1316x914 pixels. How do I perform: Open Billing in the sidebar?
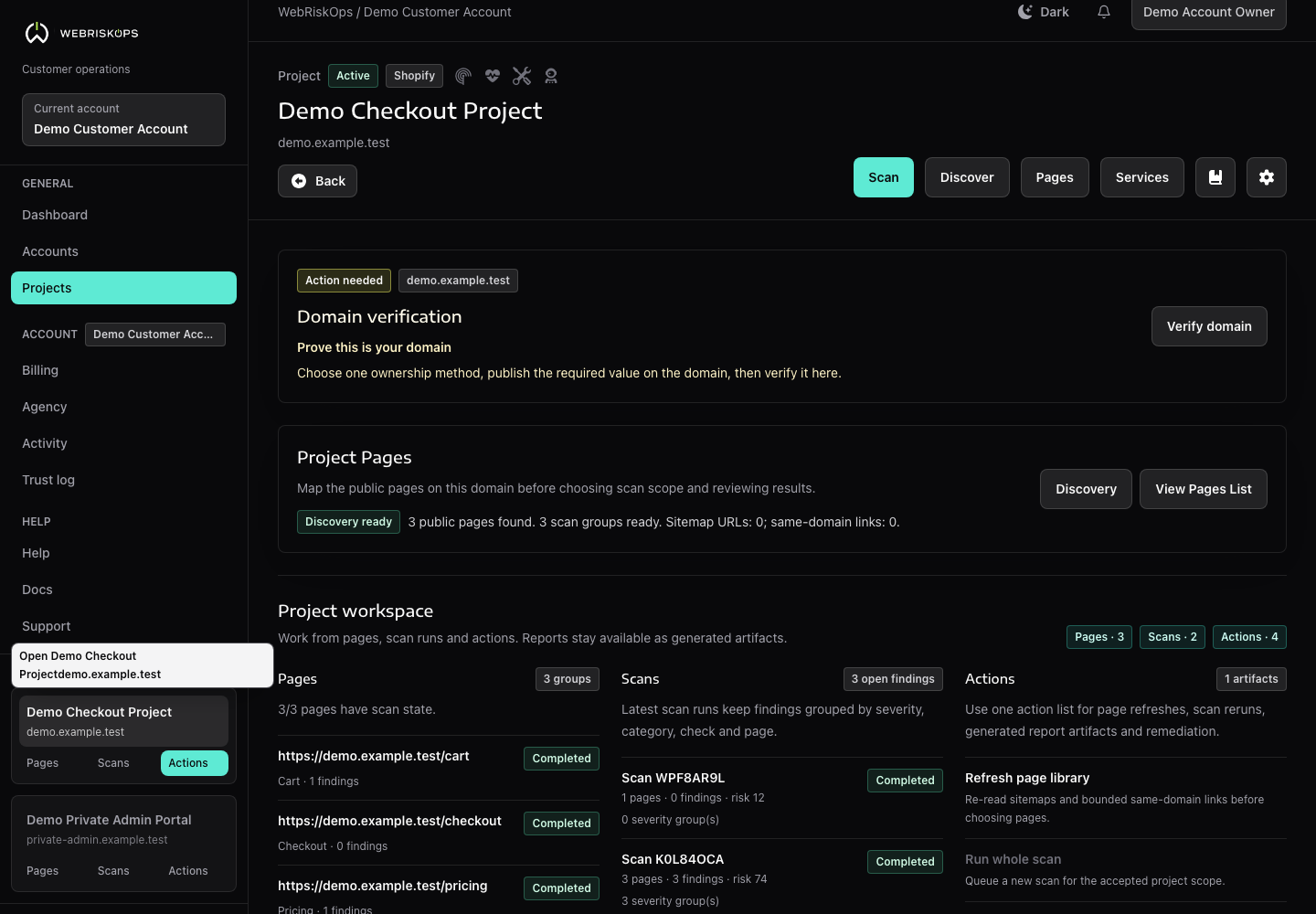[123, 370]
